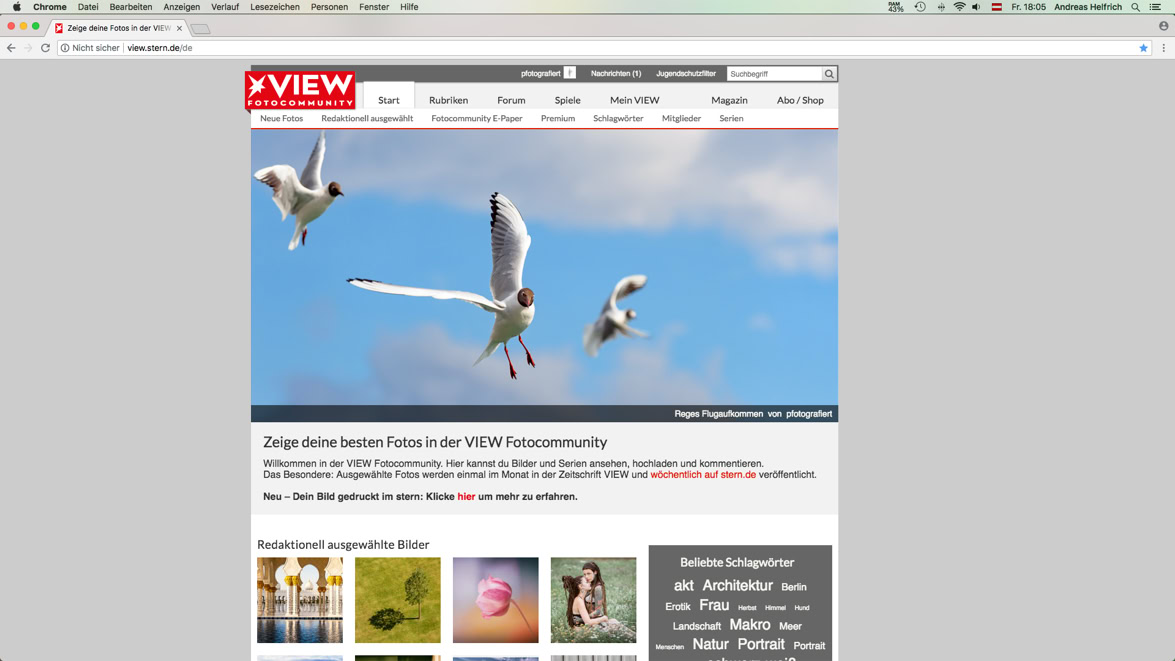This screenshot has height=661, width=1175.
Task: Click the Wi-Fi status icon
Action: [x=959, y=7]
